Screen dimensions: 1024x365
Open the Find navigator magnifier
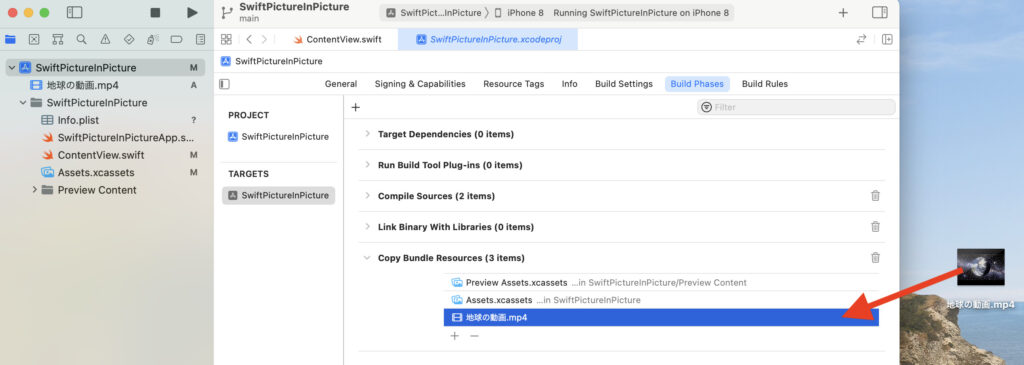click(81, 39)
